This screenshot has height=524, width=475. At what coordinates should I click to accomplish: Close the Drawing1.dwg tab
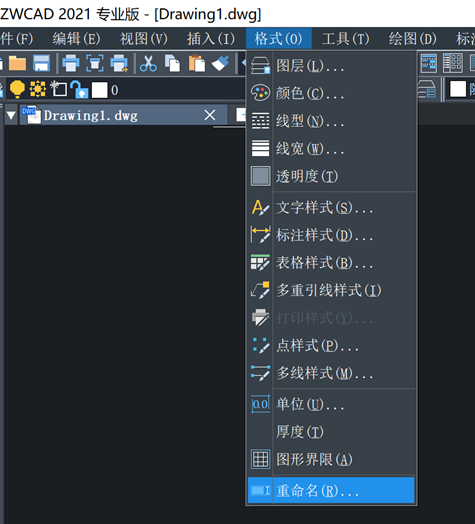coord(210,115)
